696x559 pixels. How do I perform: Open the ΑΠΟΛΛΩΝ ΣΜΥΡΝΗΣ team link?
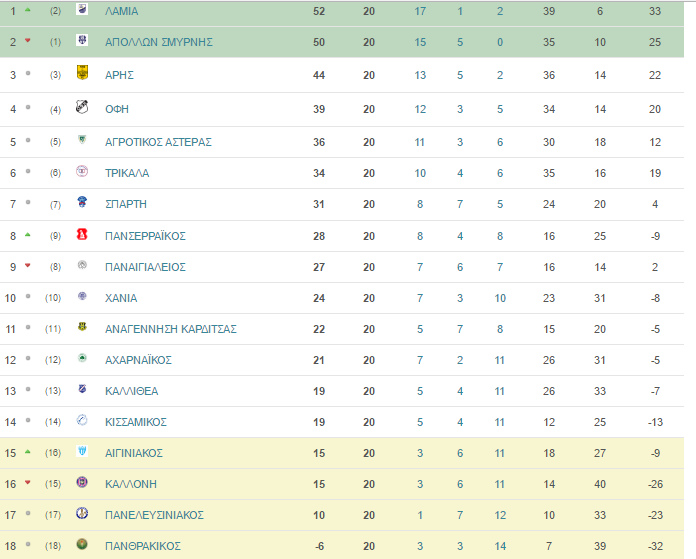pos(159,42)
